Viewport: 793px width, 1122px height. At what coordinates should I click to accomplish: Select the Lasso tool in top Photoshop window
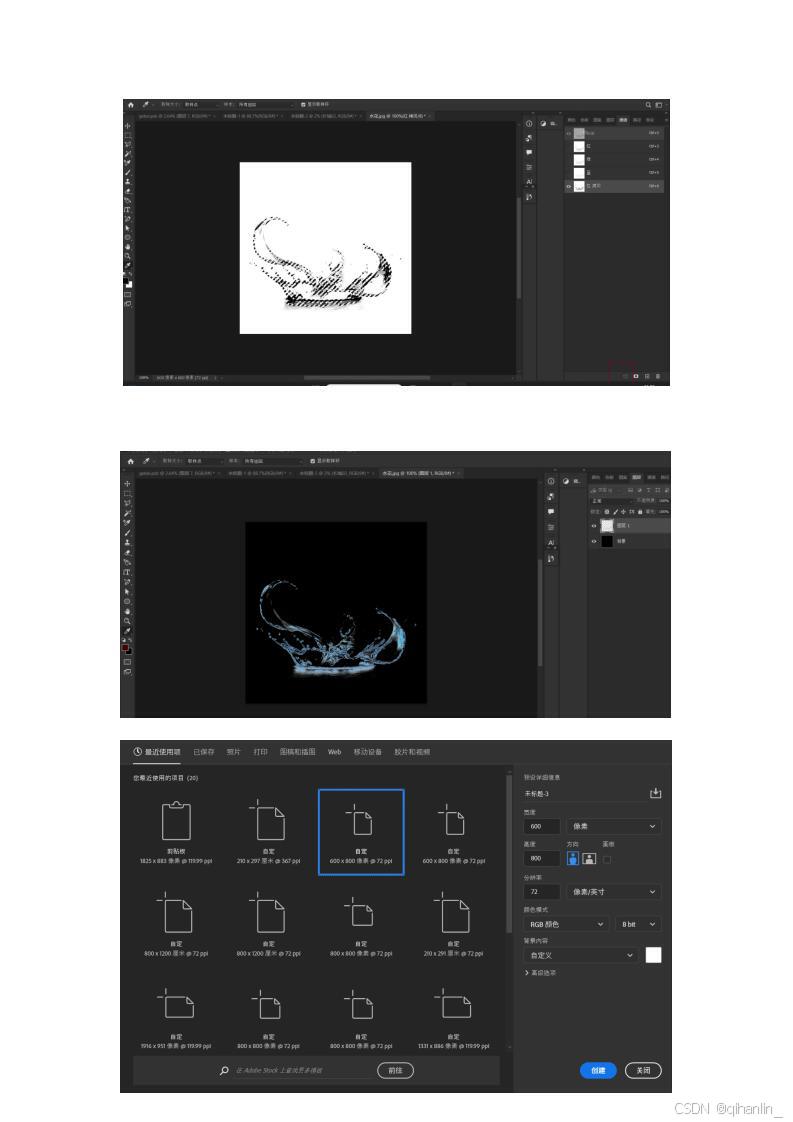(127, 144)
